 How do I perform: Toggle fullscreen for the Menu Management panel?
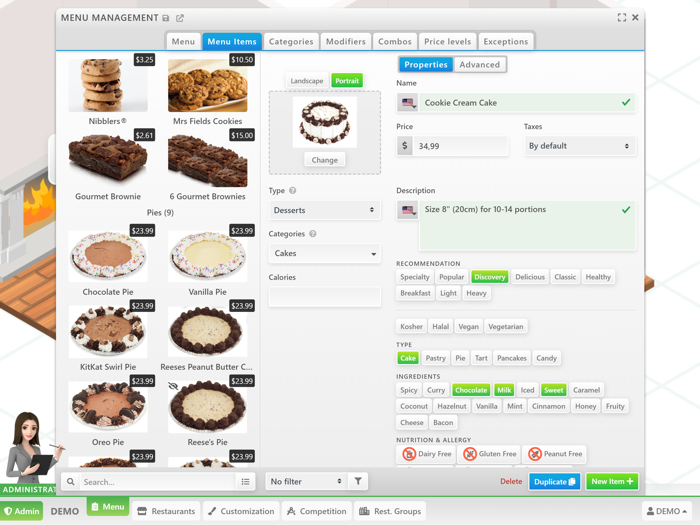click(x=621, y=17)
